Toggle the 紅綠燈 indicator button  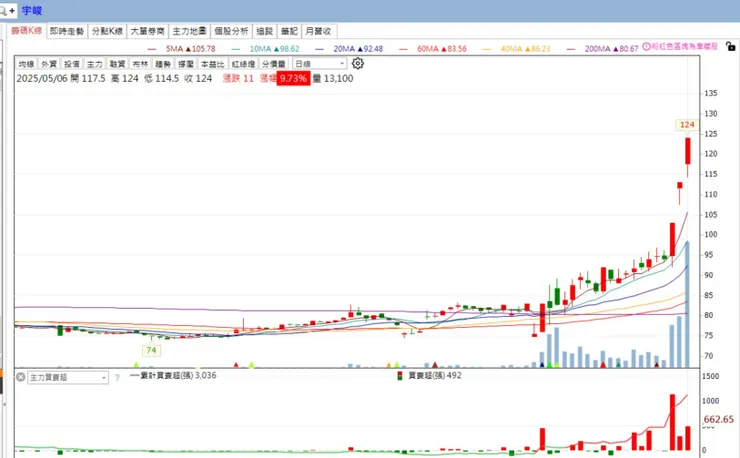click(x=244, y=64)
